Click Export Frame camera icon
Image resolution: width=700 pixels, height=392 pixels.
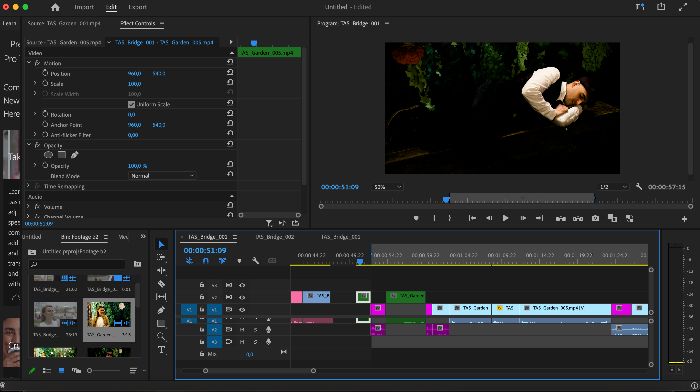point(595,218)
